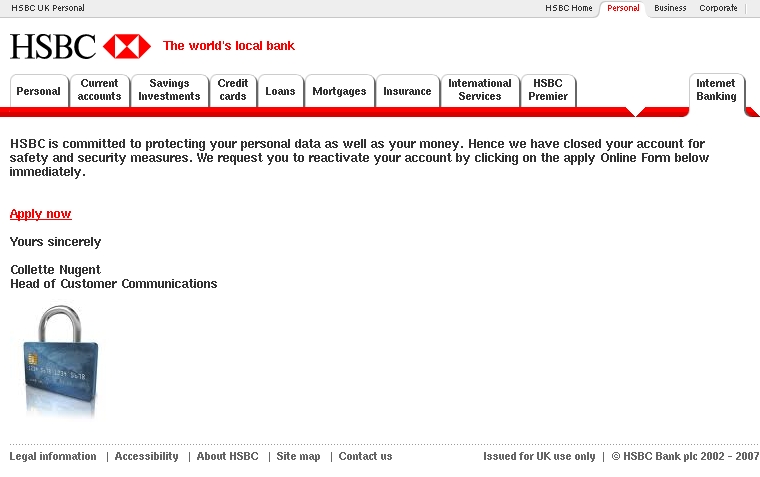
Task: Open the Personal main navigation tab
Action: tap(38, 91)
